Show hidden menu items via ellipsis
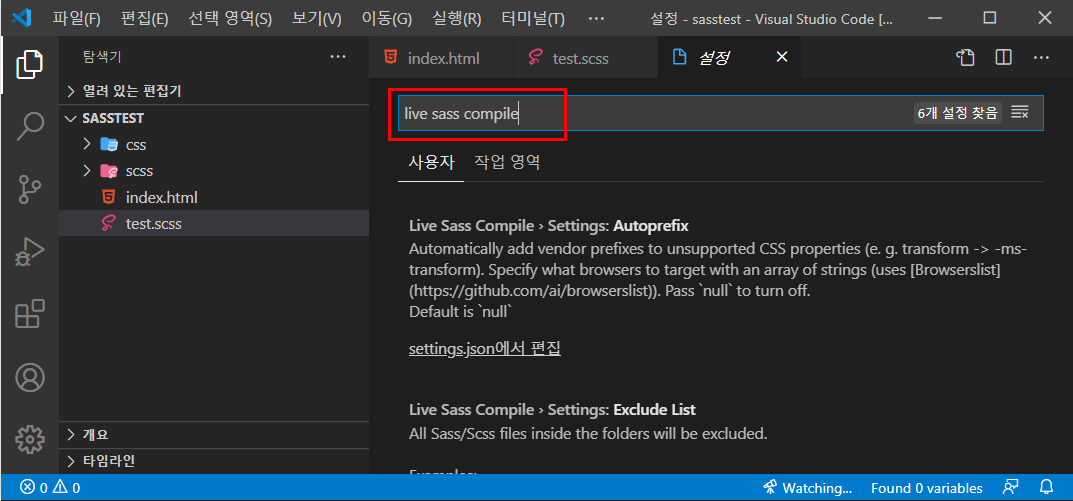This screenshot has width=1073, height=501. 596,18
